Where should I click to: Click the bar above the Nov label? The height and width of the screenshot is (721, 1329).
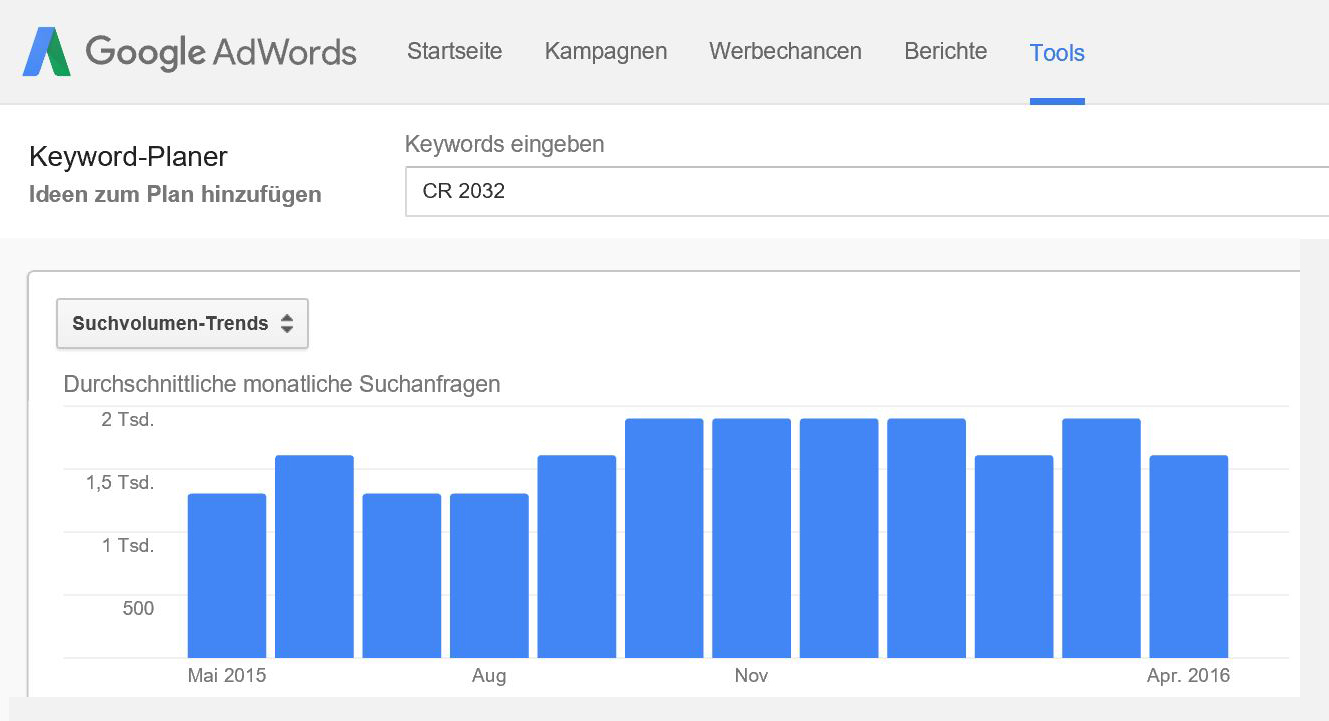coord(752,538)
